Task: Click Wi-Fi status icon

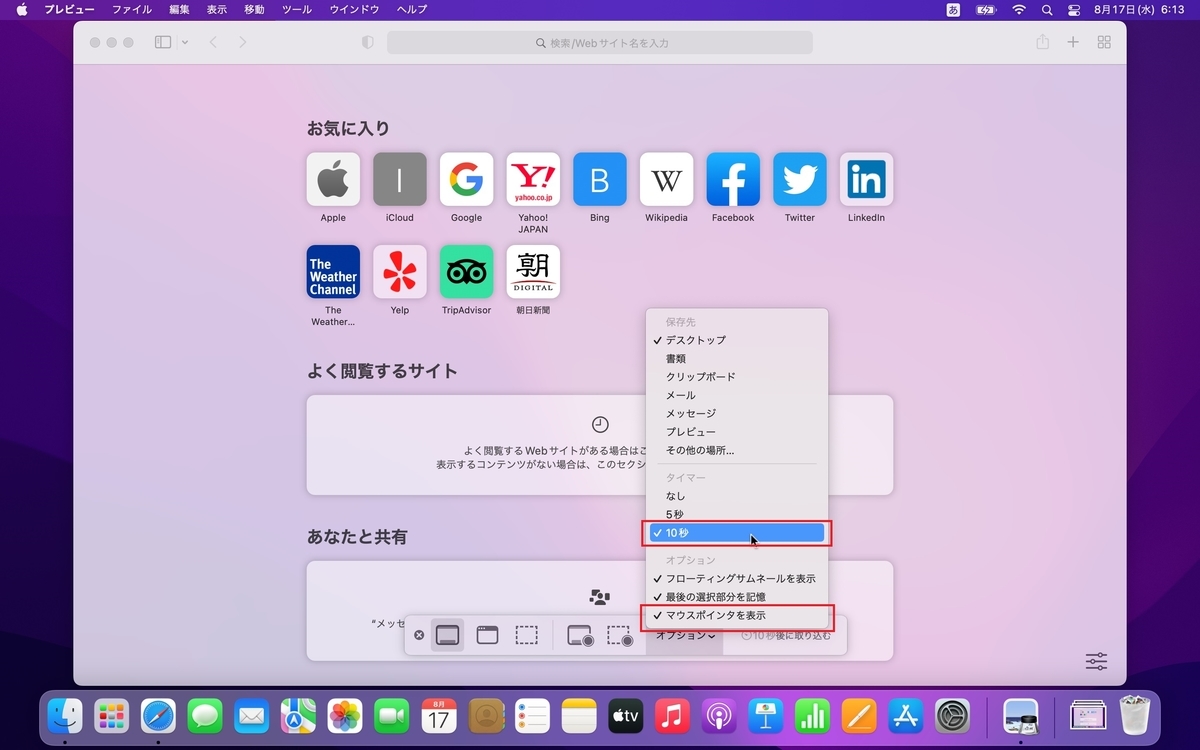Action: tap(1019, 9)
